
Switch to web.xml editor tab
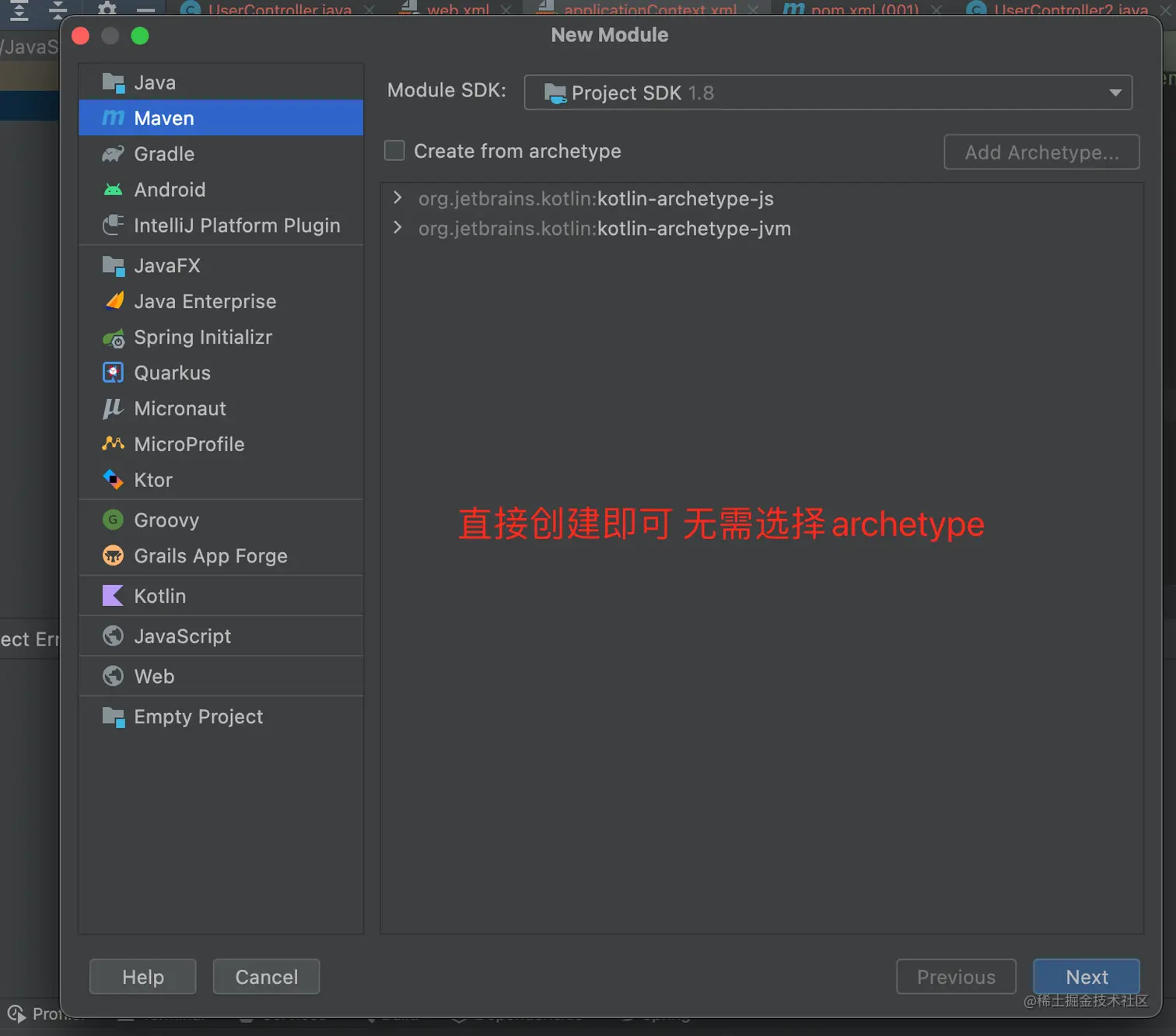pos(458,9)
